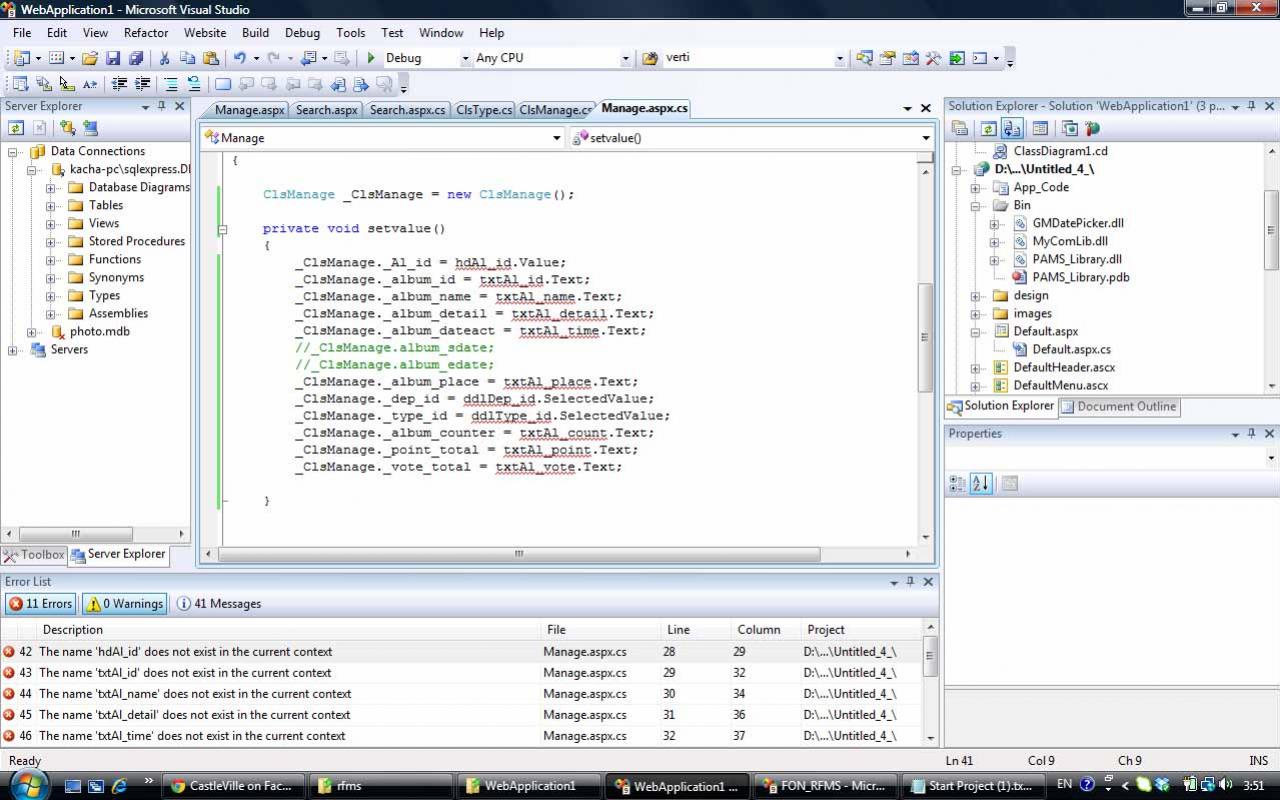Expand photo.mdb connection node

point(32,331)
